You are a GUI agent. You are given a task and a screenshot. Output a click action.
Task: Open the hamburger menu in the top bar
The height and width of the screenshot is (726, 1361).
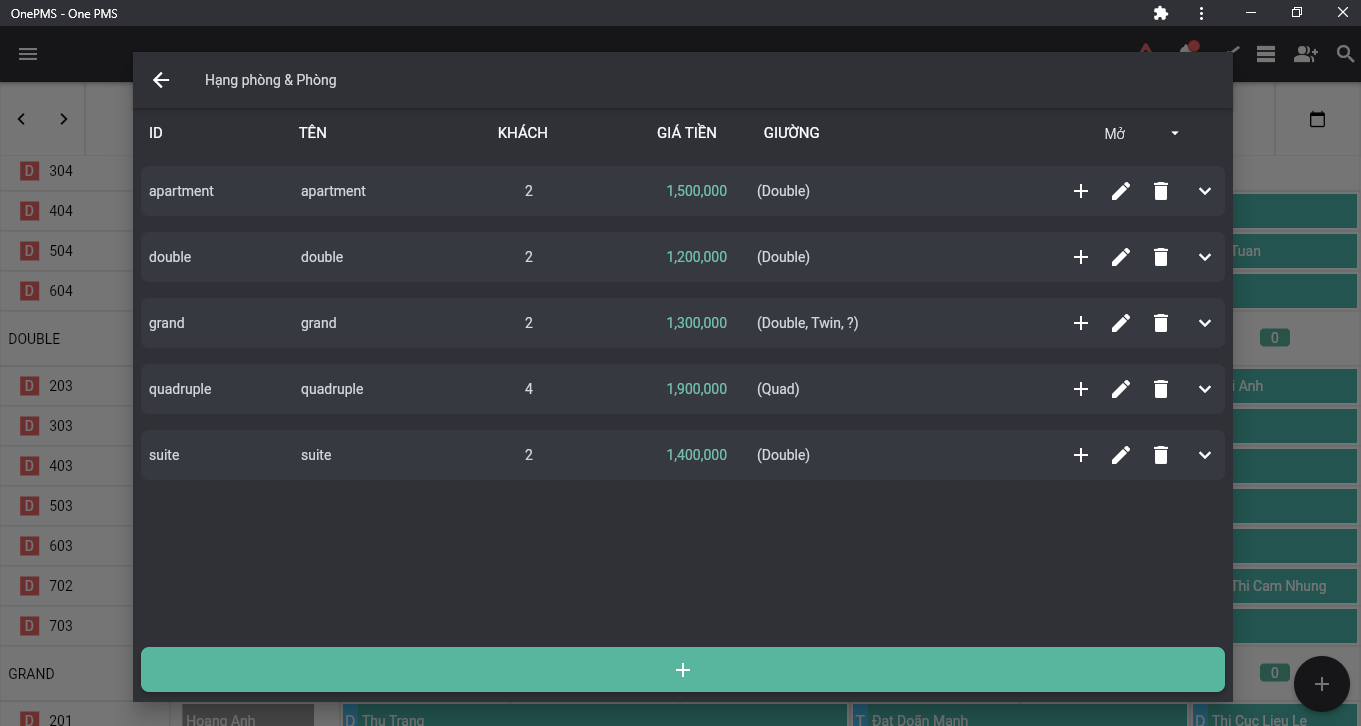28,54
